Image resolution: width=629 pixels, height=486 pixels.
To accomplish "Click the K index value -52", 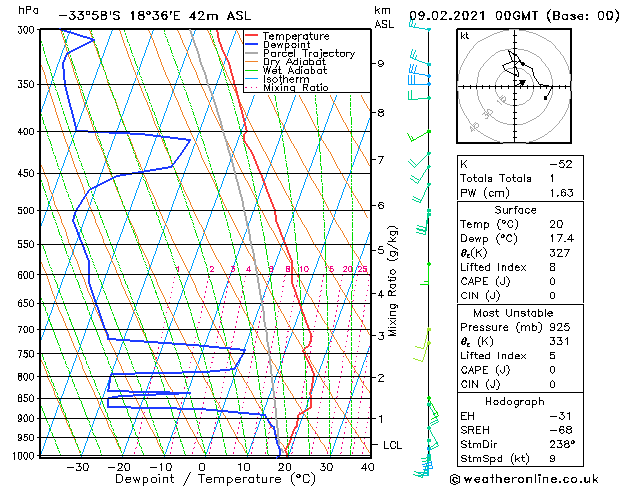I will click(x=561, y=164).
